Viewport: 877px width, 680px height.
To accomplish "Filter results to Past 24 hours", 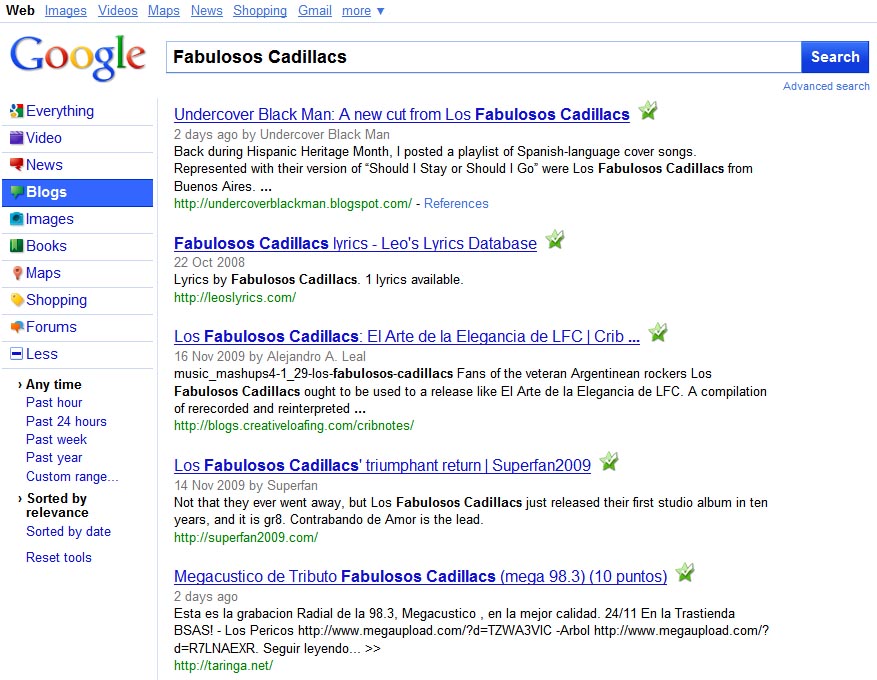I will pyautogui.click(x=66, y=421).
